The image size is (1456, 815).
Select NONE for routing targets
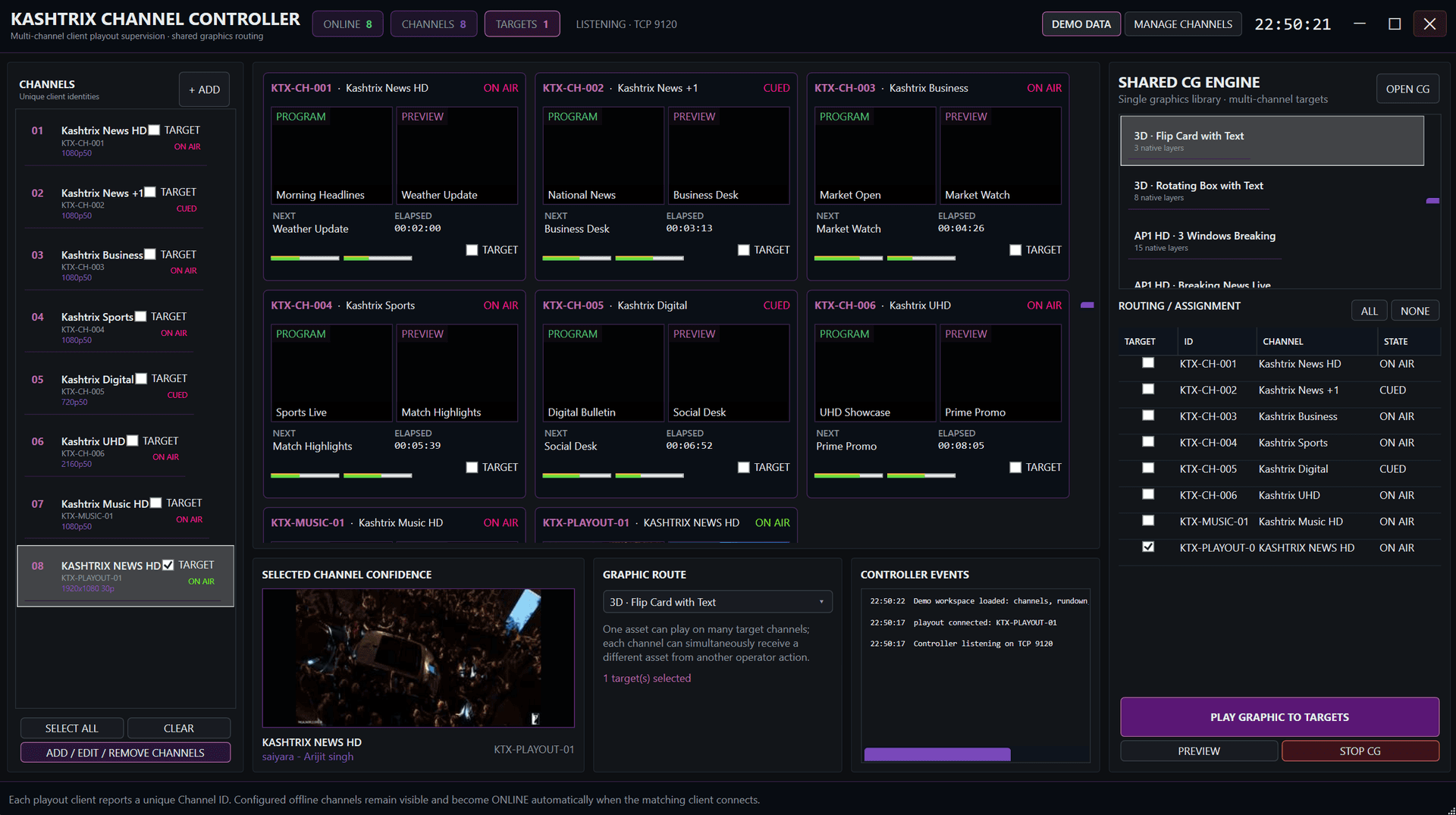[1414, 311]
